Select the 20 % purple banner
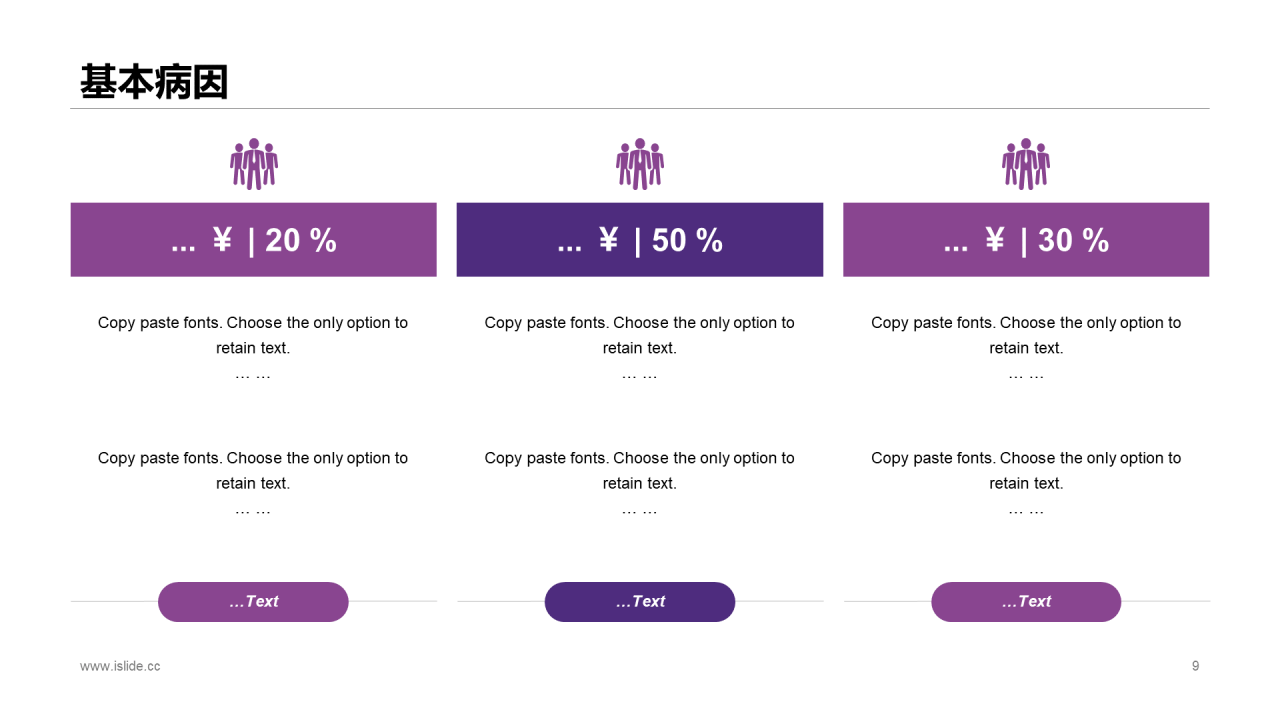Image resolution: width=1280 pixels, height=720 pixels. tap(254, 240)
